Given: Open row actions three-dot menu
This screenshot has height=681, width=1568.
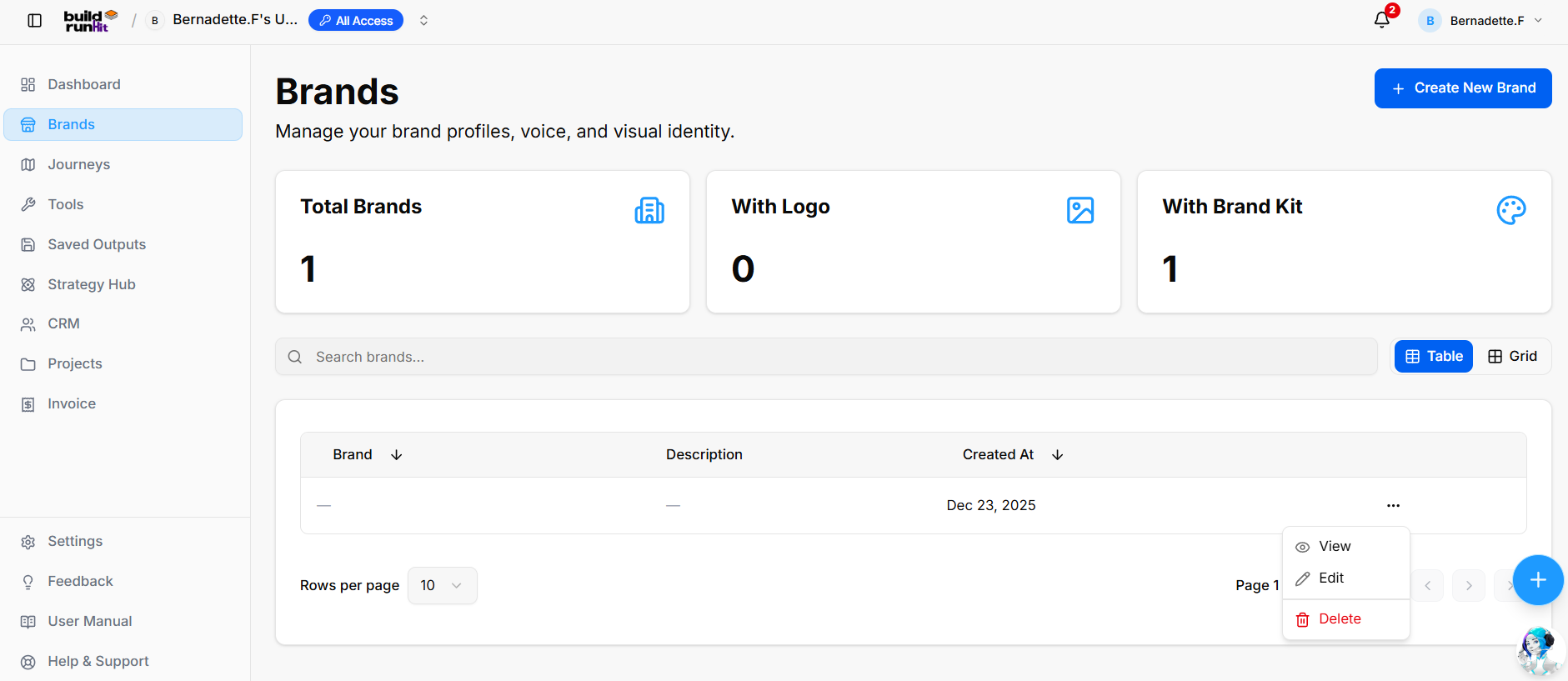Looking at the screenshot, I should click(x=1393, y=505).
